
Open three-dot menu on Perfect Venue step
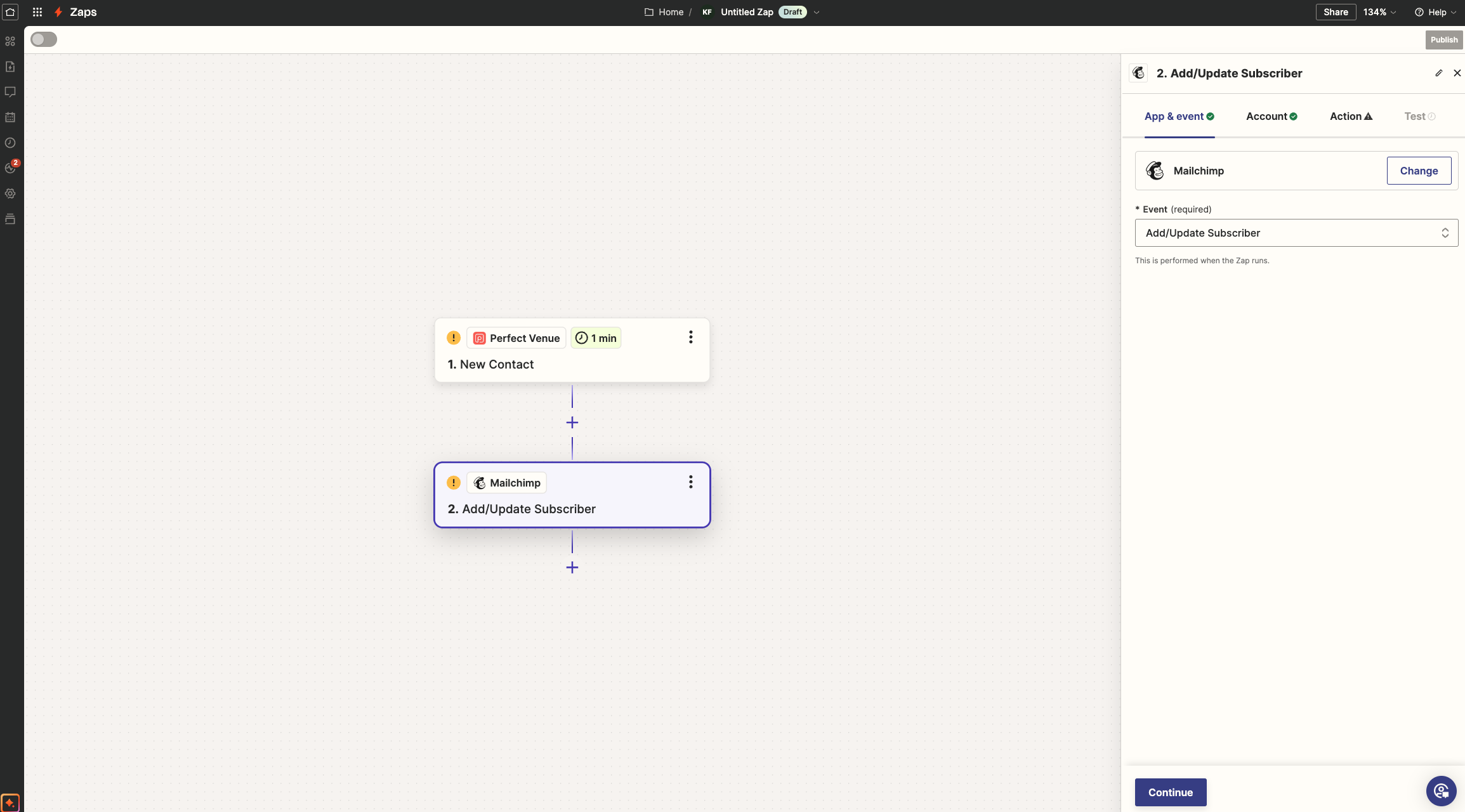691,337
